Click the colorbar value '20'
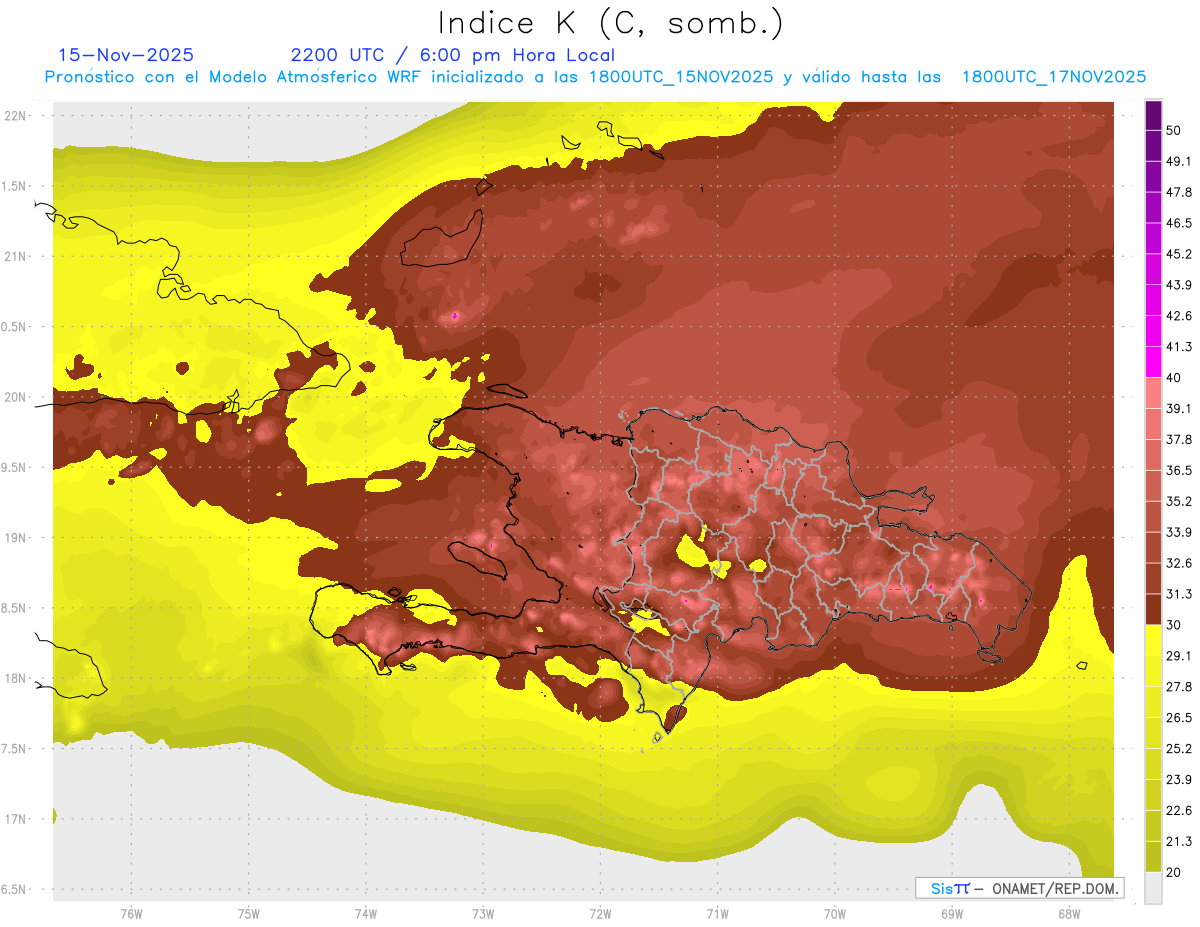1200x927 pixels. pos(1176,872)
